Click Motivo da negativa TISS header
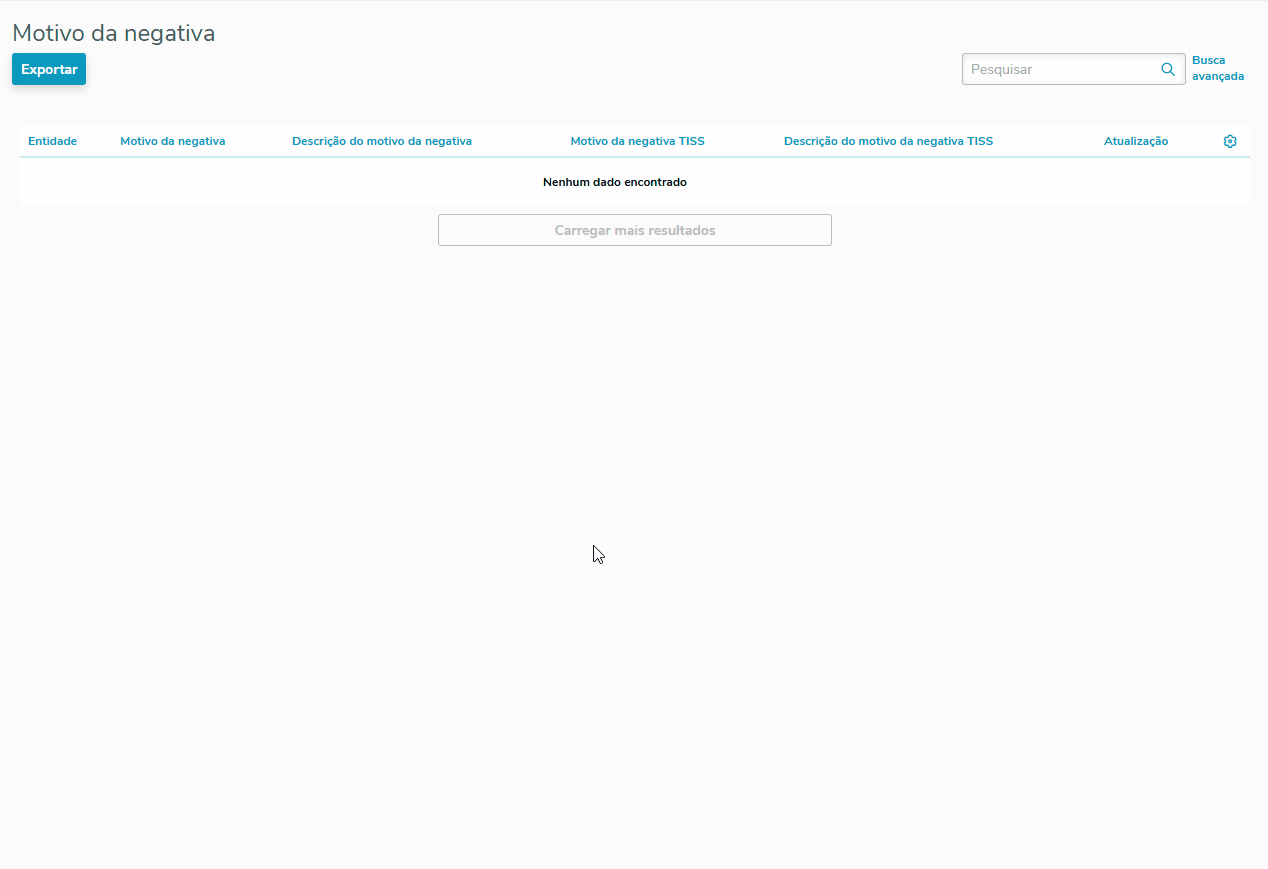The image size is (1268, 869). coord(638,141)
